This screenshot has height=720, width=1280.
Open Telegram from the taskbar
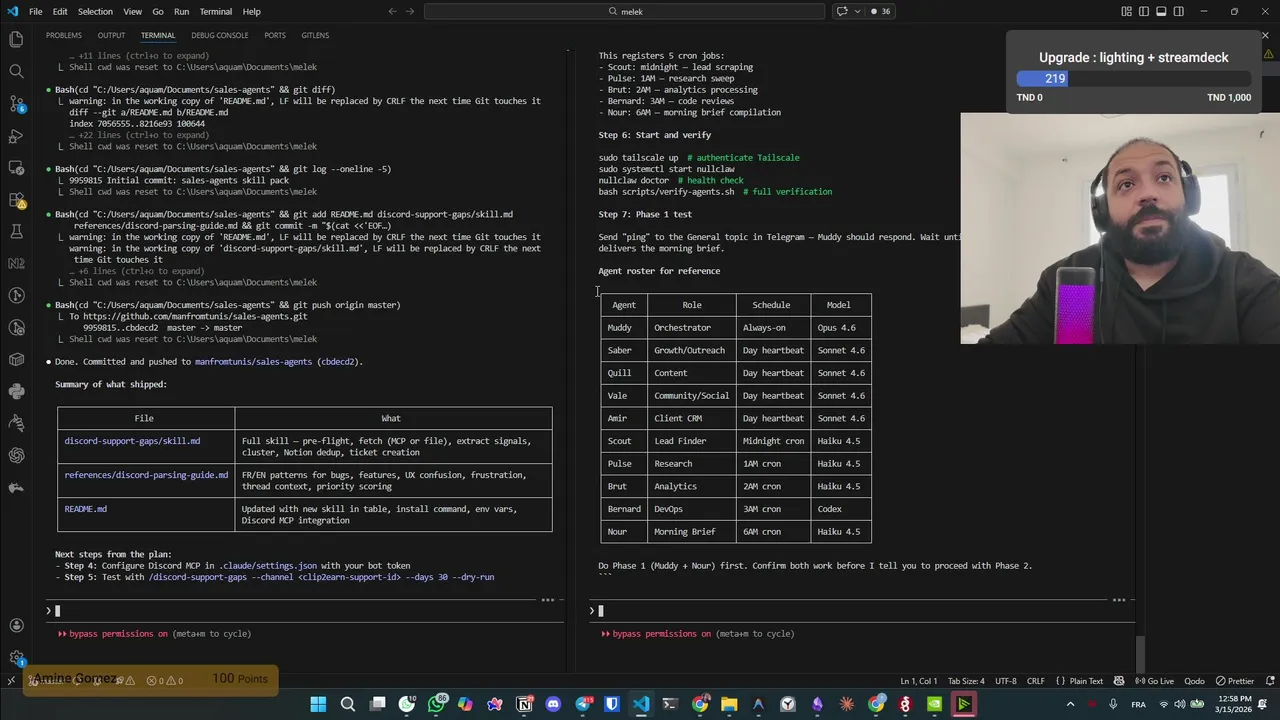(583, 704)
